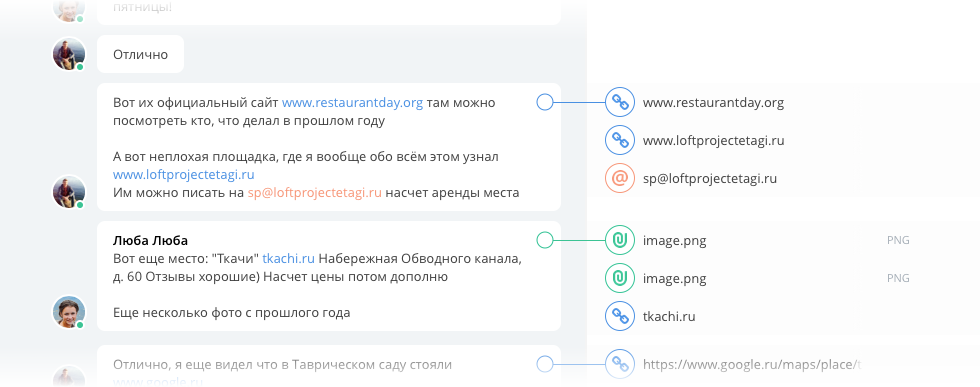This screenshot has height=387, width=980.
Task: Click text Еще несколько фото с прошлого года
Action: (x=232, y=313)
